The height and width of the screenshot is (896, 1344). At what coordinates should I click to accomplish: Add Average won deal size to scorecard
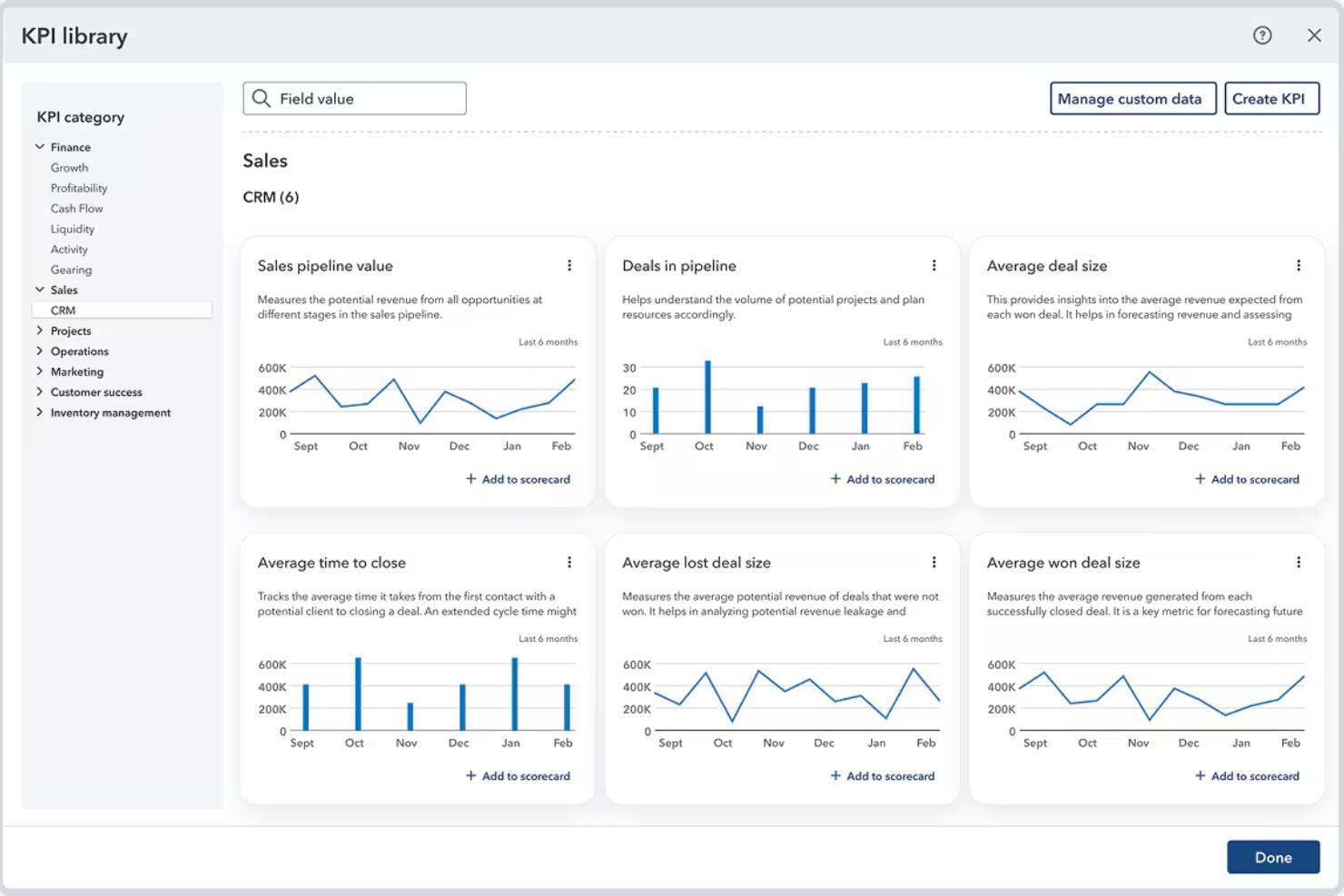click(x=1247, y=775)
